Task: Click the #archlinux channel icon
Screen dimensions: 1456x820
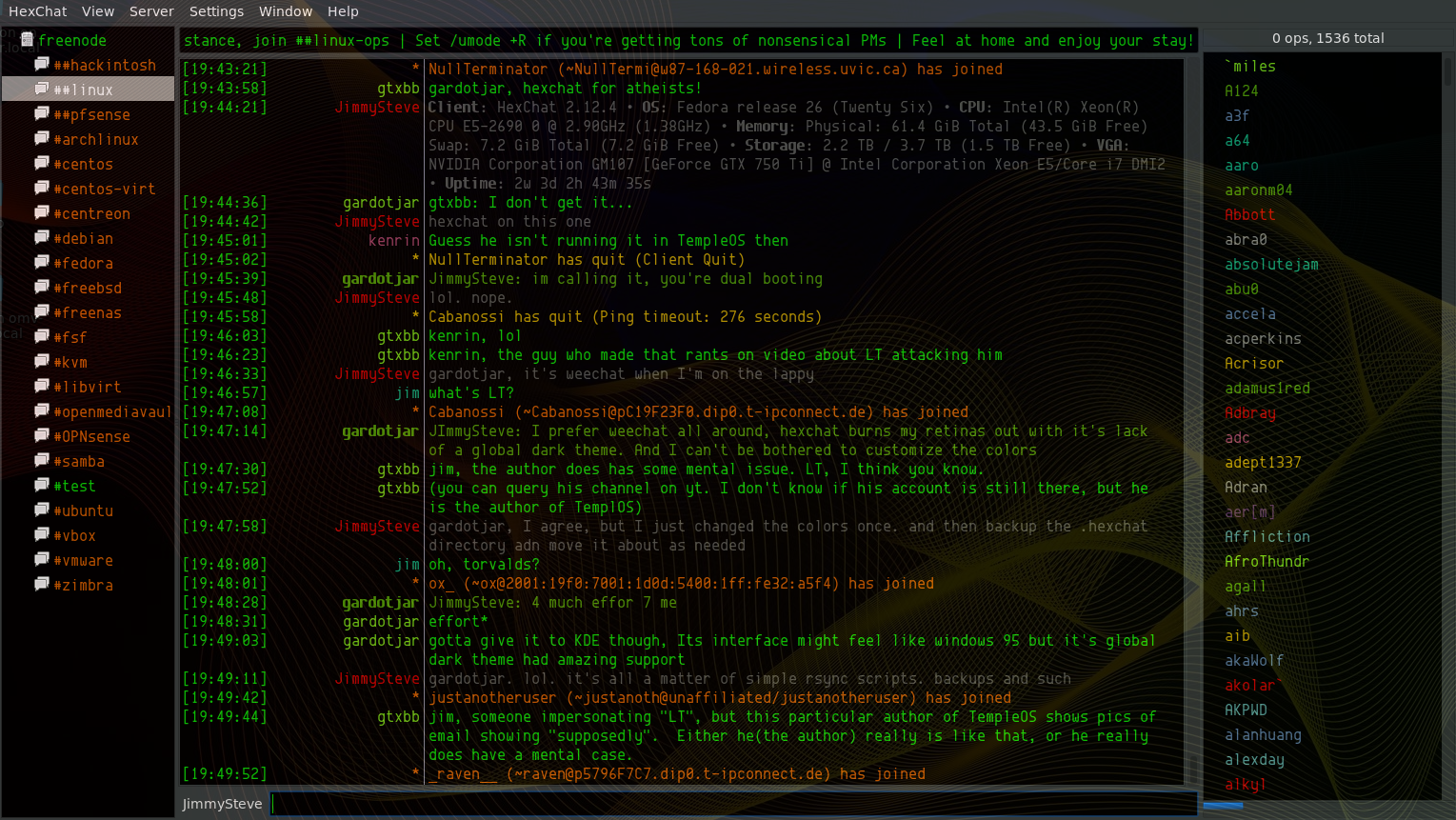Action: coord(42,138)
